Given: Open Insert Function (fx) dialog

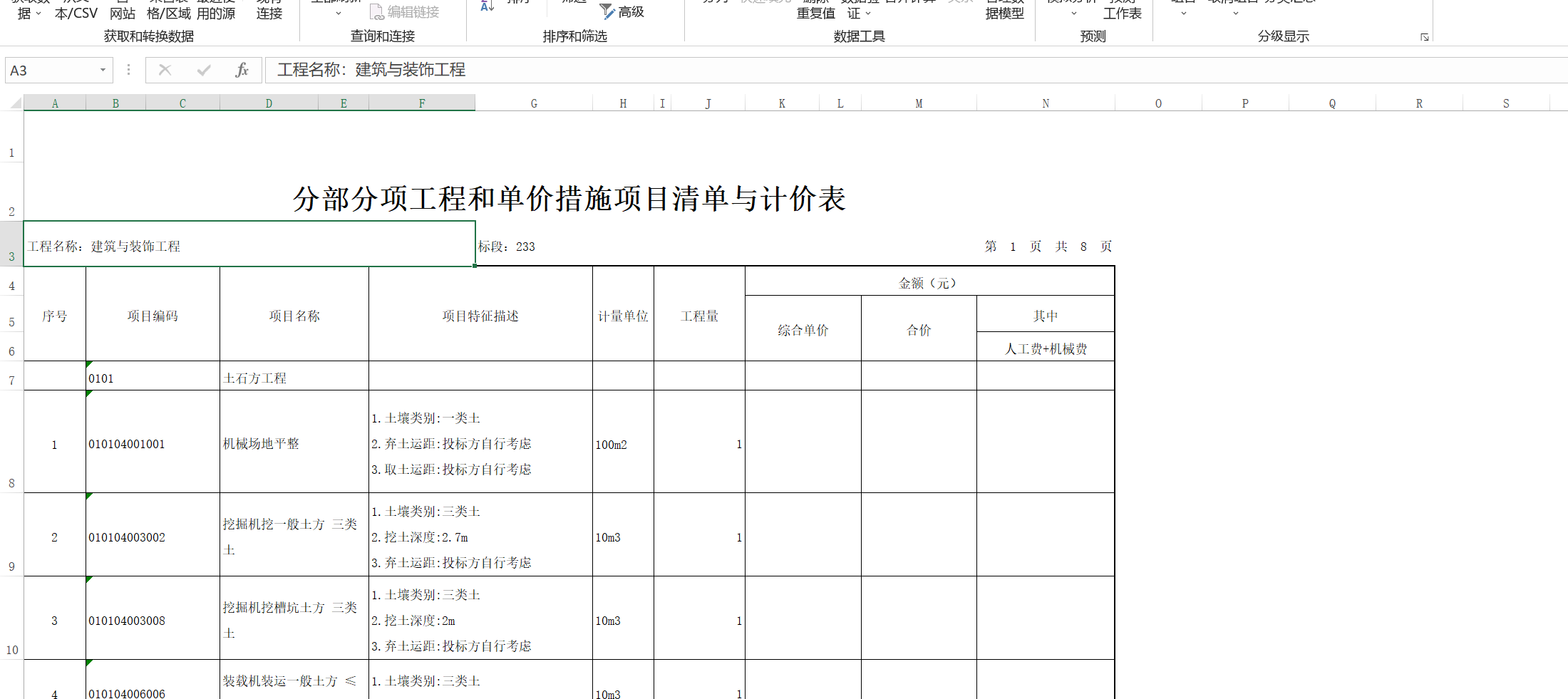Looking at the screenshot, I should click(242, 70).
